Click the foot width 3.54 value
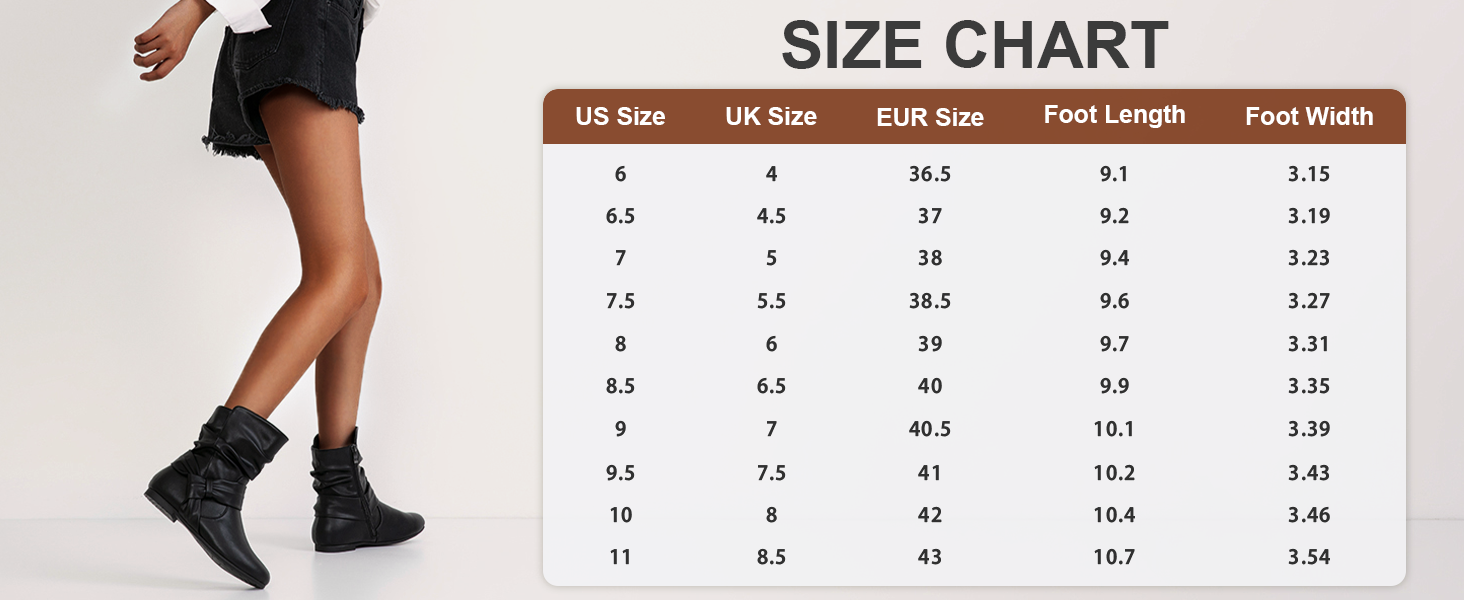The width and height of the screenshot is (1464, 600). [x=1309, y=557]
